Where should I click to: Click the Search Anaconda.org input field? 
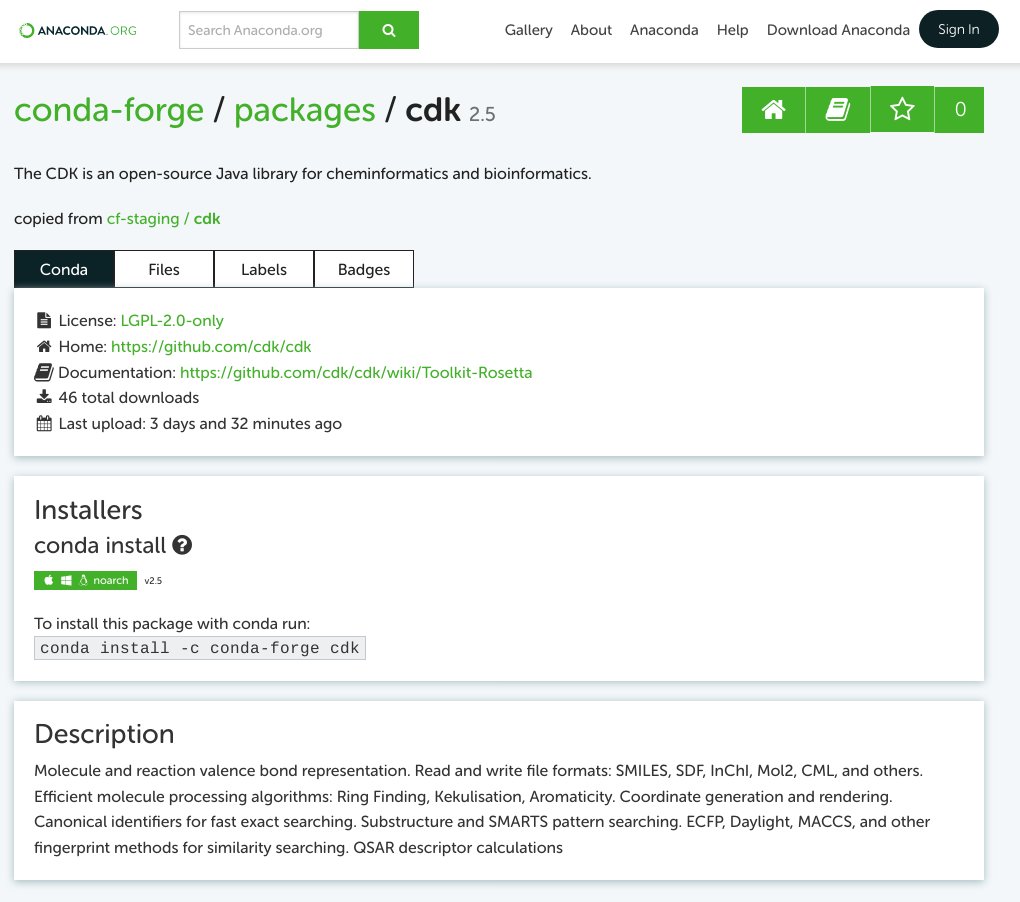[x=269, y=30]
